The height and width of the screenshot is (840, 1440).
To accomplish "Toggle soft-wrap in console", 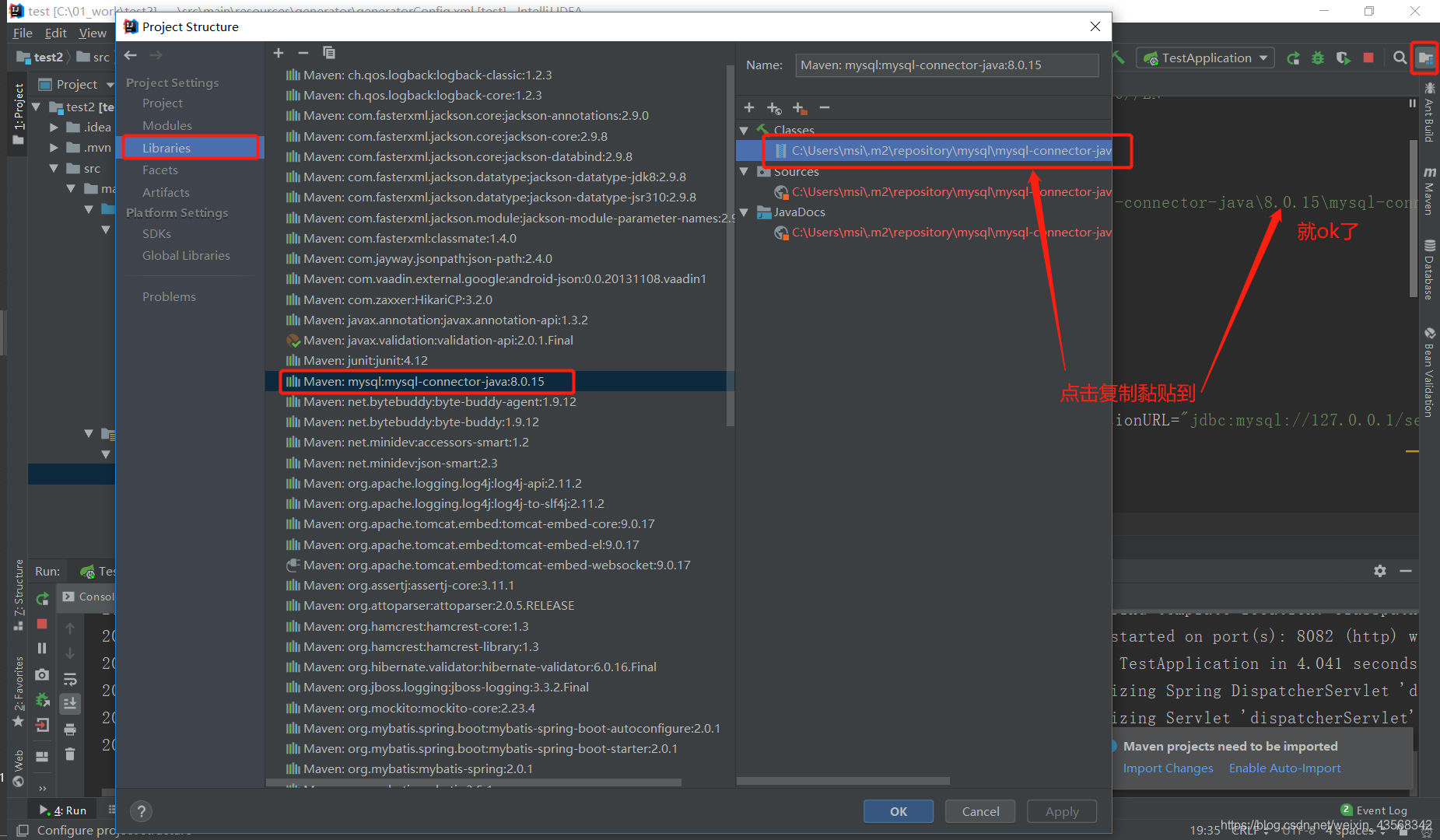I will point(70,679).
